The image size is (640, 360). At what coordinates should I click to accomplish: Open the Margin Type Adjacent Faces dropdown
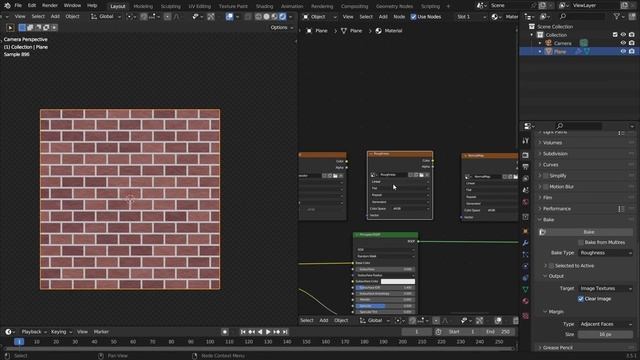click(605, 324)
